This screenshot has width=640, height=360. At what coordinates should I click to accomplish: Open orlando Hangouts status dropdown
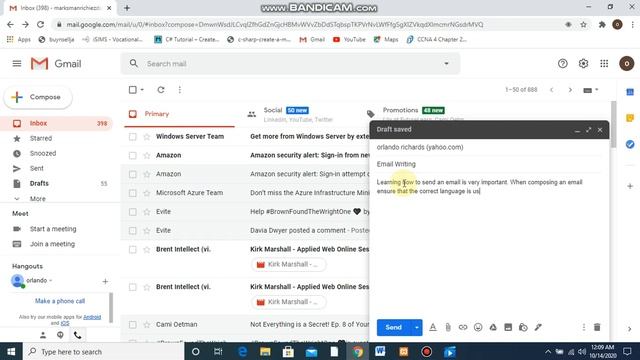(x=51, y=280)
